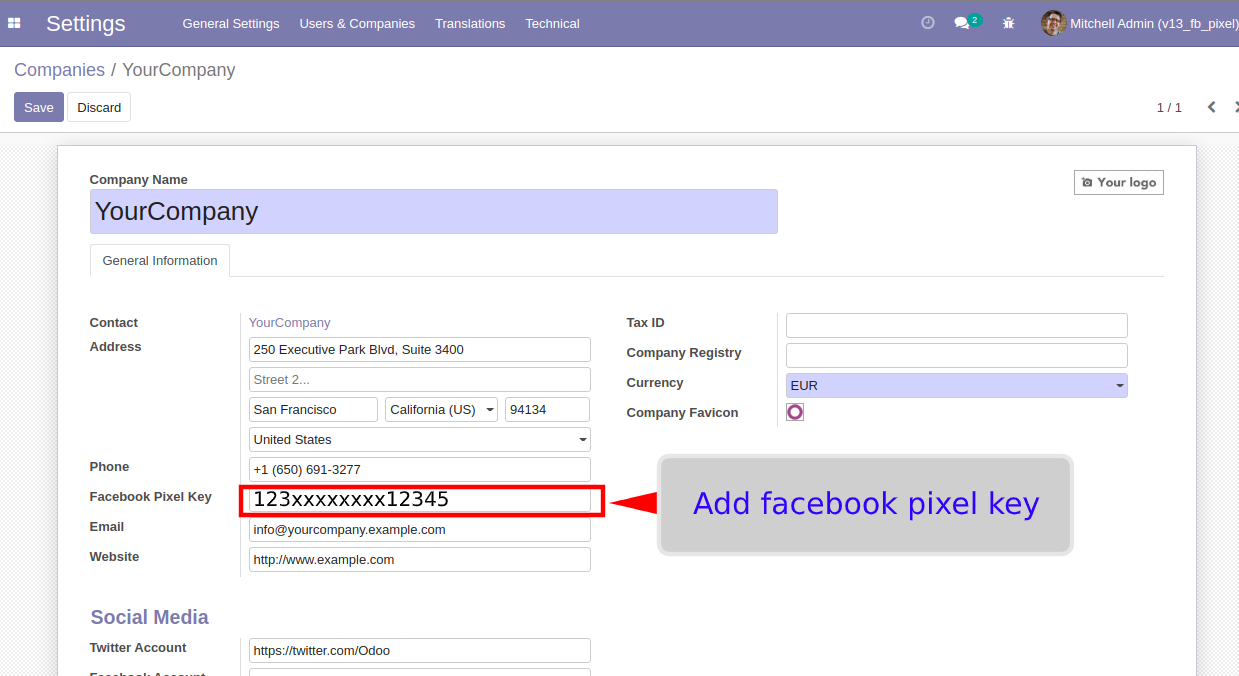Click the YourCompany breadcrumb text
The image size is (1239, 676).
(x=179, y=70)
